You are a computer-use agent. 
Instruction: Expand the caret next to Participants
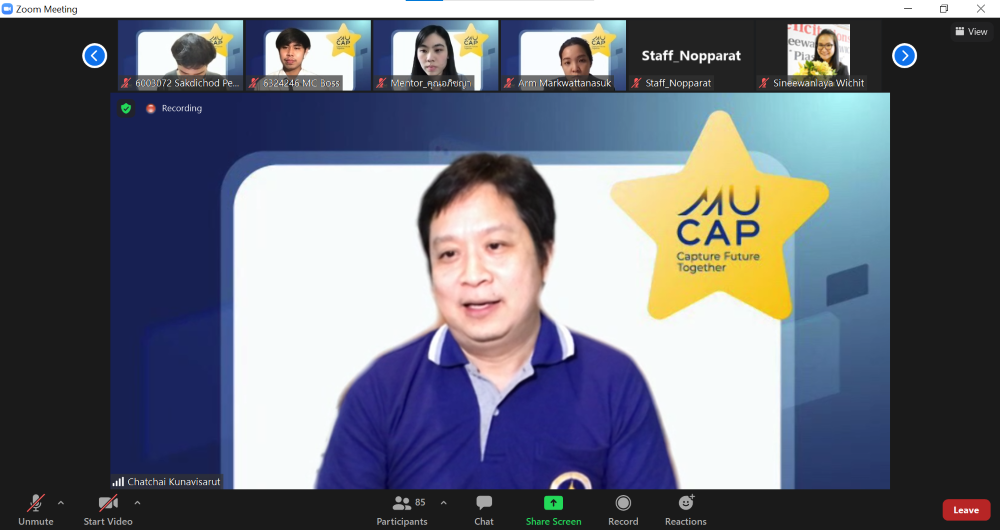[x=444, y=503]
